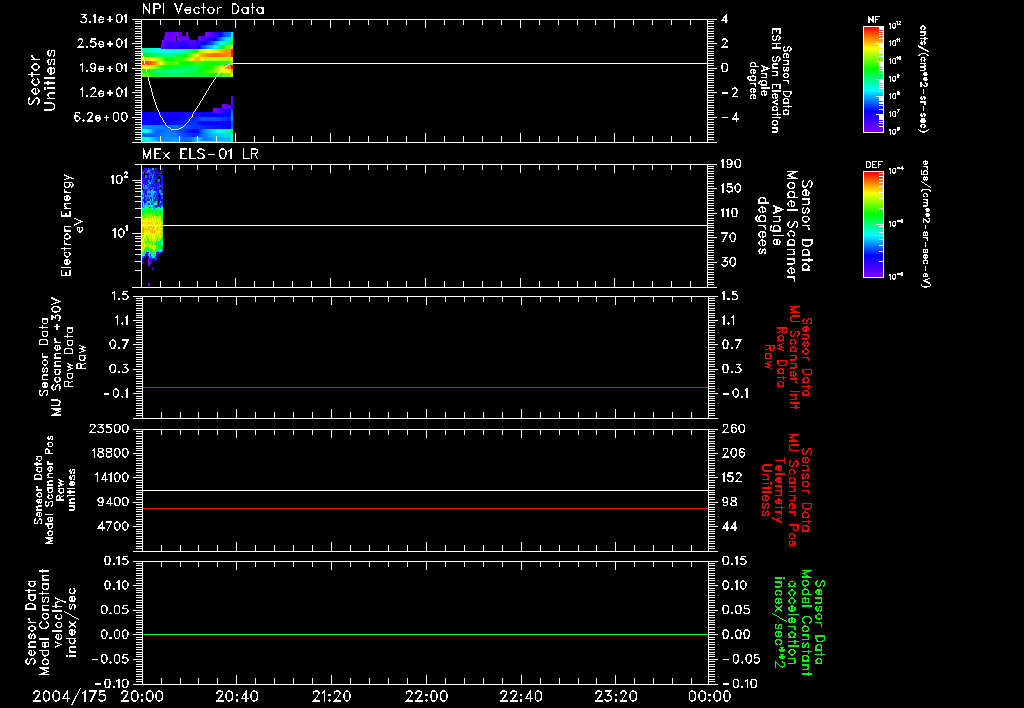
Task: Click the 'Model Scanner Angle degrees' axis title
Action: click(785, 225)
